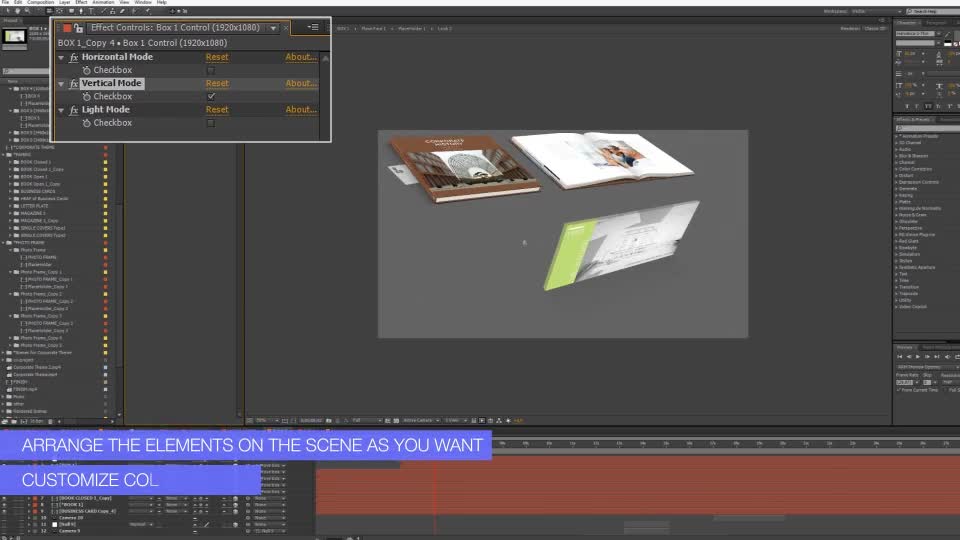Open the Effect Controls panel options menu icon
This screenshot has width=960, height=540.
click(x=313, y=27)
